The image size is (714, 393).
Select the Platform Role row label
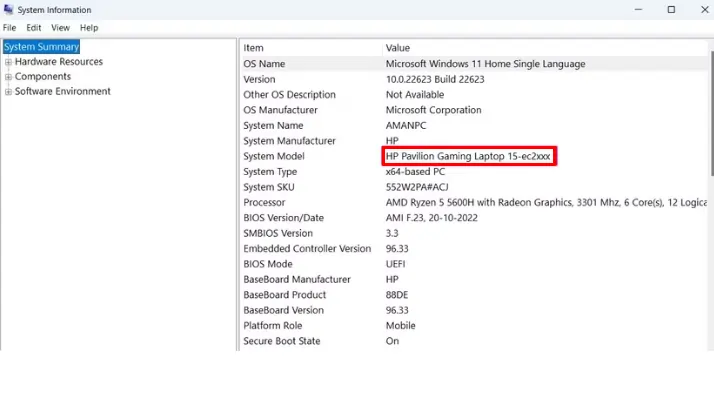[273, 326]
